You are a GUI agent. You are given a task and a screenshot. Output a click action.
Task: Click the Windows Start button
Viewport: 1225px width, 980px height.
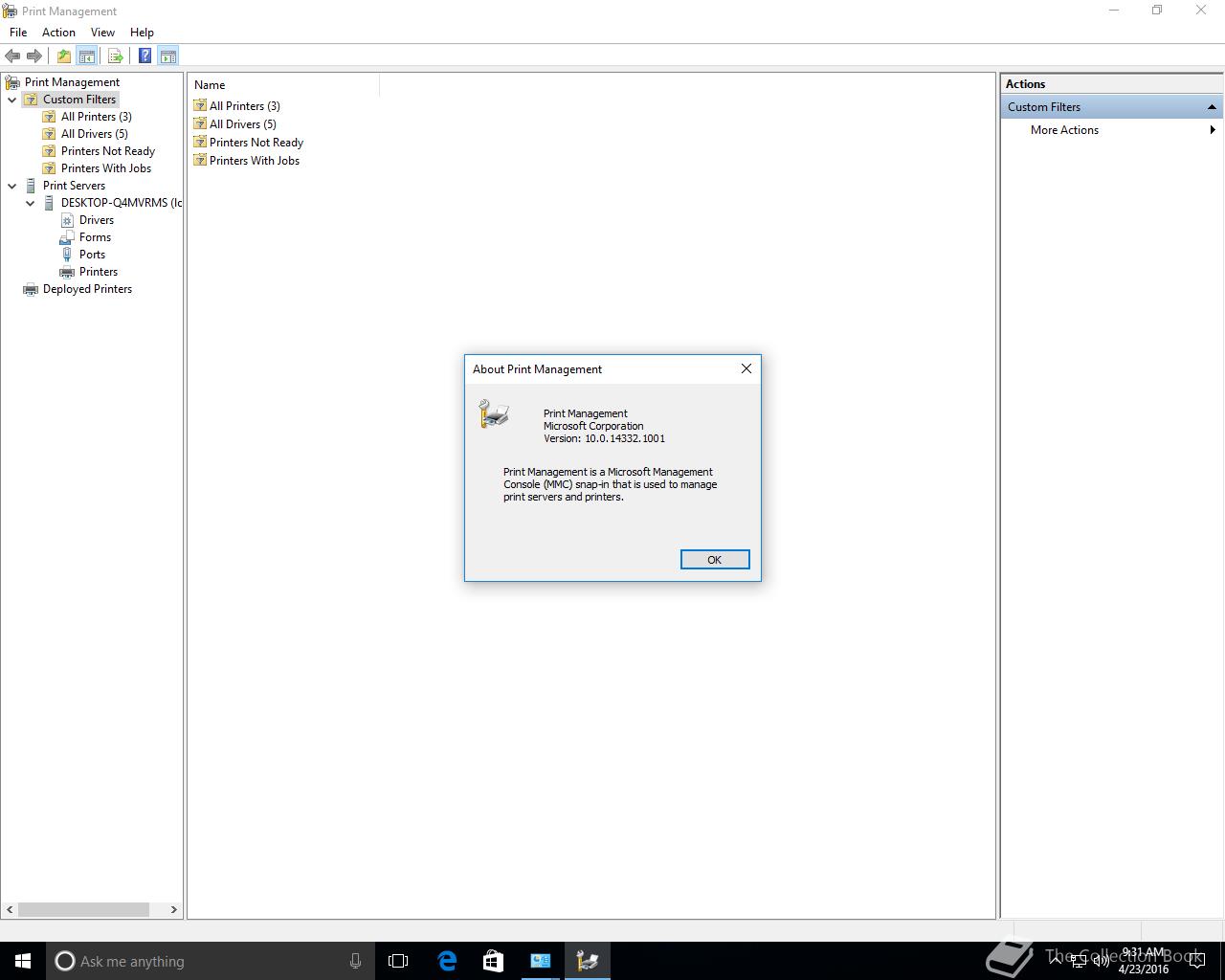[x=23, y=961]
